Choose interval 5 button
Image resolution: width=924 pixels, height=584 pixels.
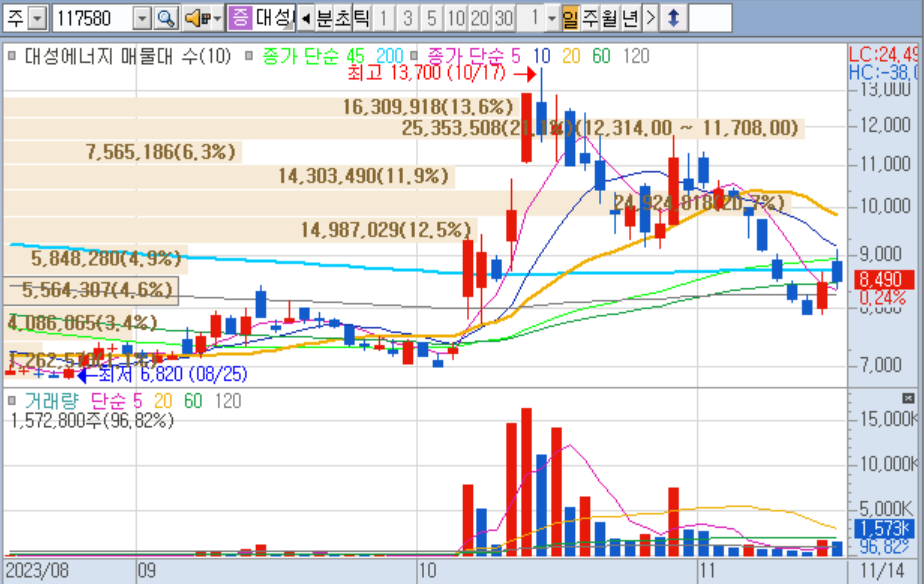click(431, 19)
